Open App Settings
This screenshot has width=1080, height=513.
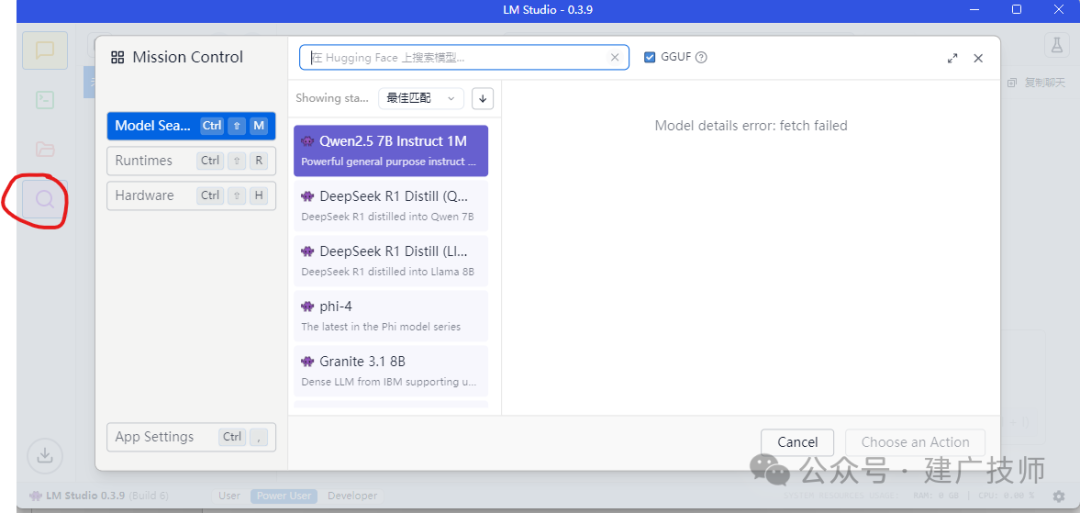pyautogui.click(x=191, y=437)
